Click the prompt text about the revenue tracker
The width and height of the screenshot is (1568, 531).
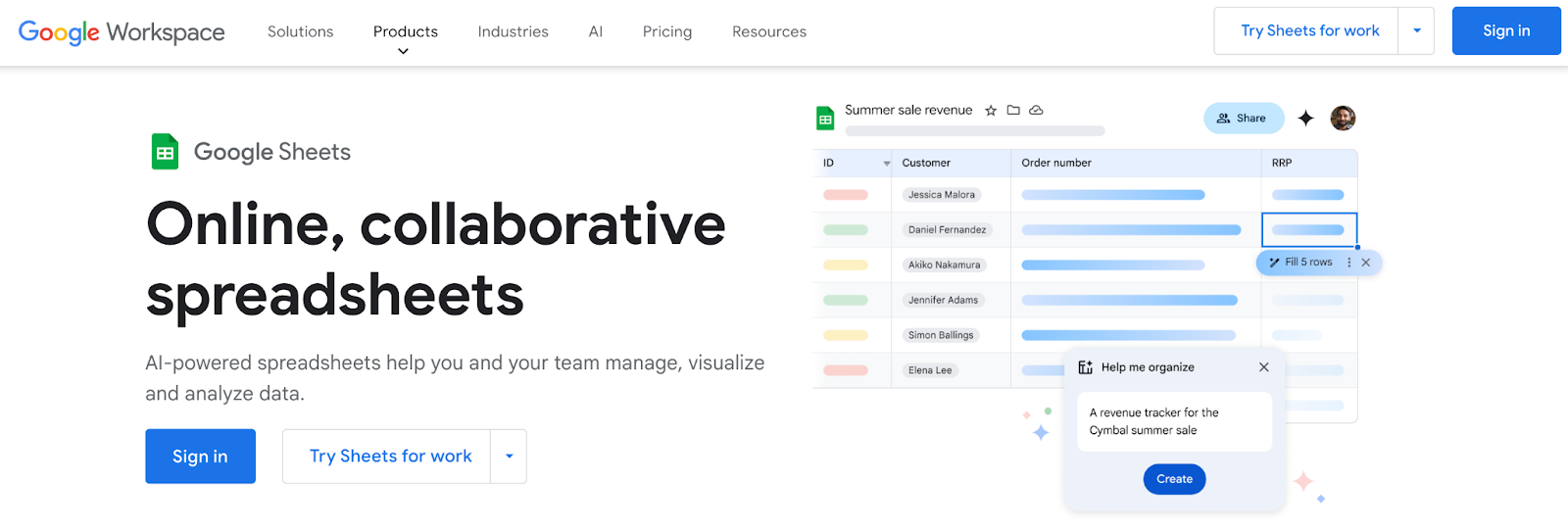[1154, 422]
